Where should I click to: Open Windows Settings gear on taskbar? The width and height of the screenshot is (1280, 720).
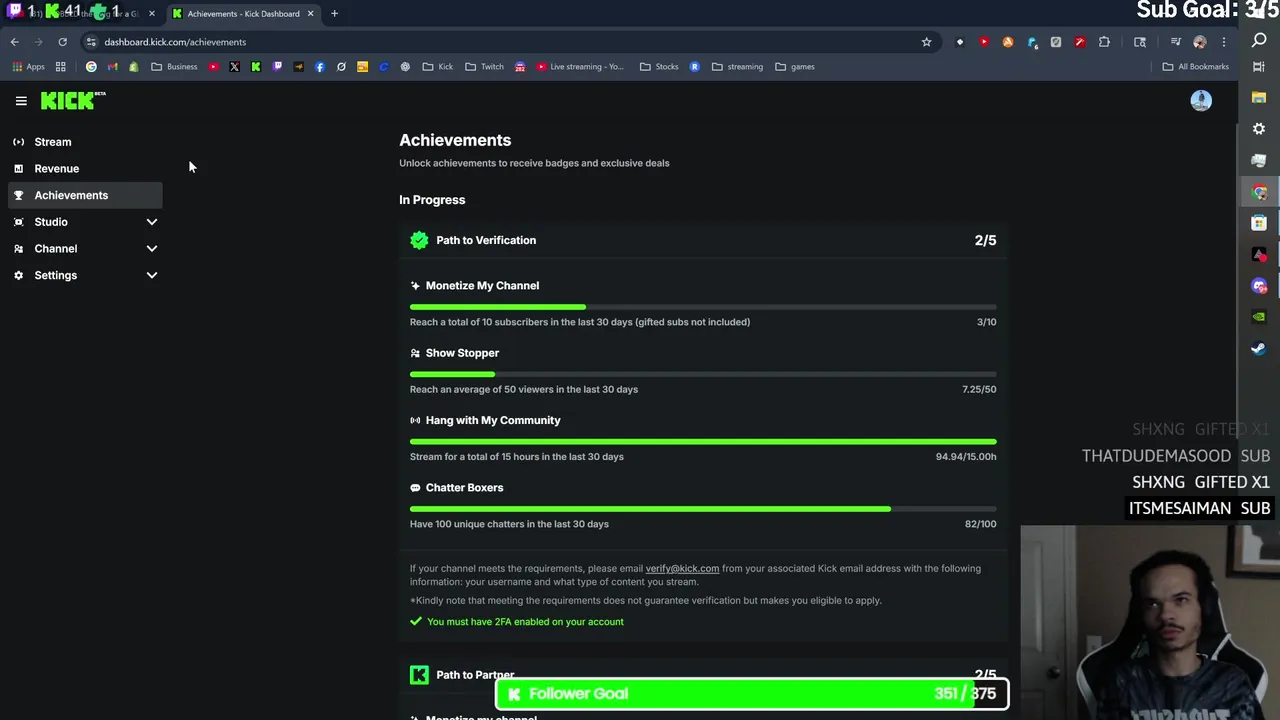click(1259, 129)
